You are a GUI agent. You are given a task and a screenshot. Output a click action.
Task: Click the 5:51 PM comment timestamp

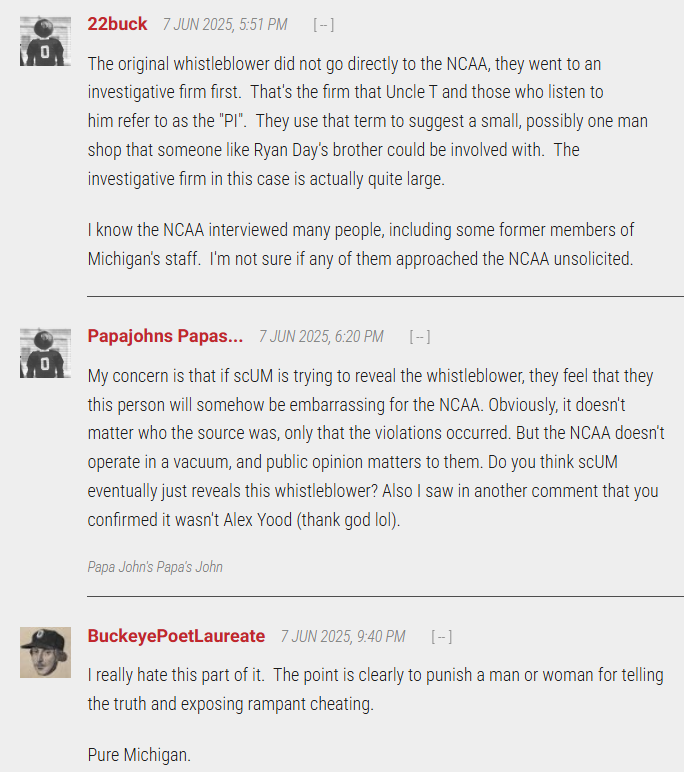[x=224, y=24]
